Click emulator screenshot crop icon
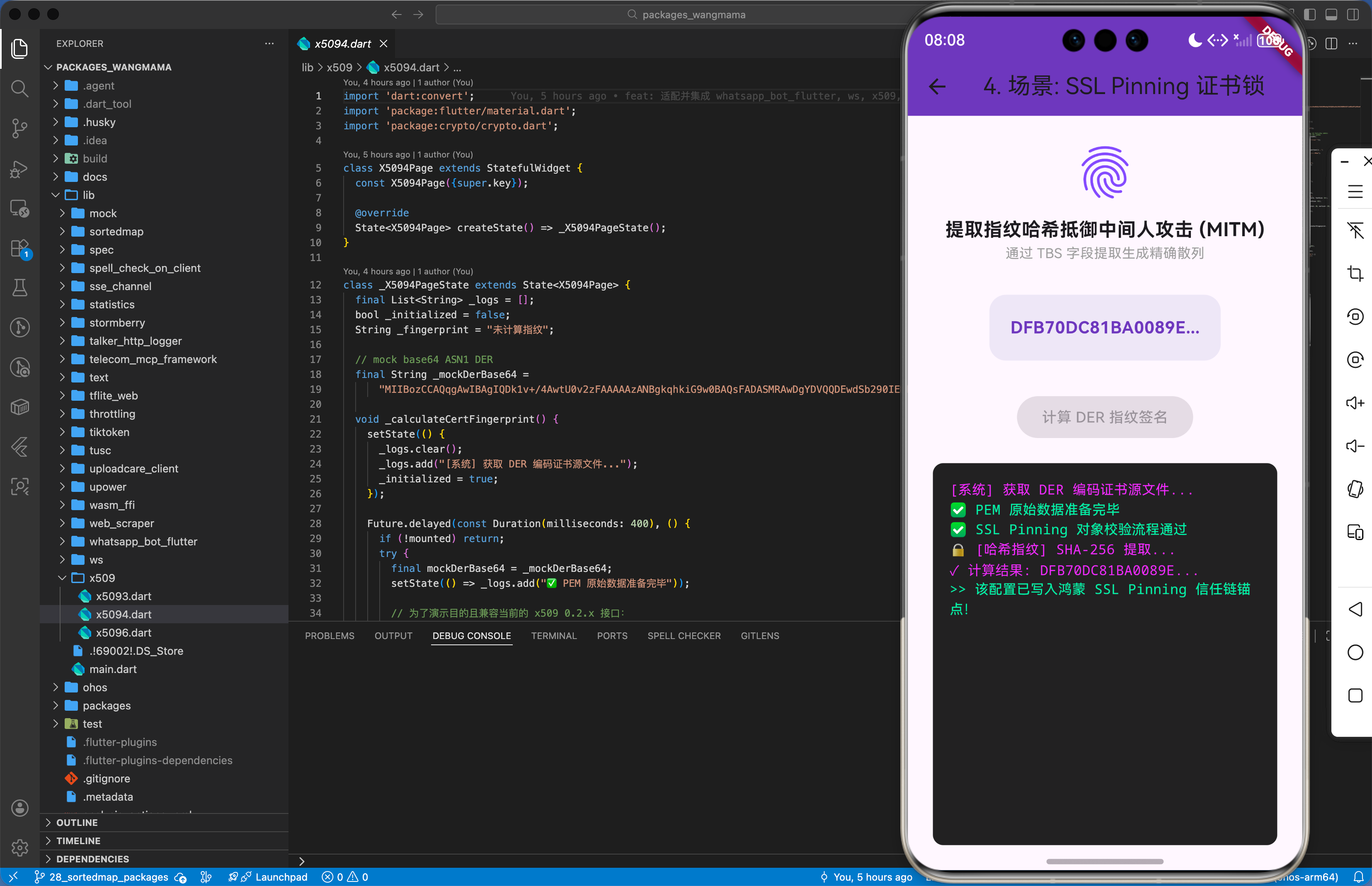This screenshot has width=1372, height=886. (1355, 273)
